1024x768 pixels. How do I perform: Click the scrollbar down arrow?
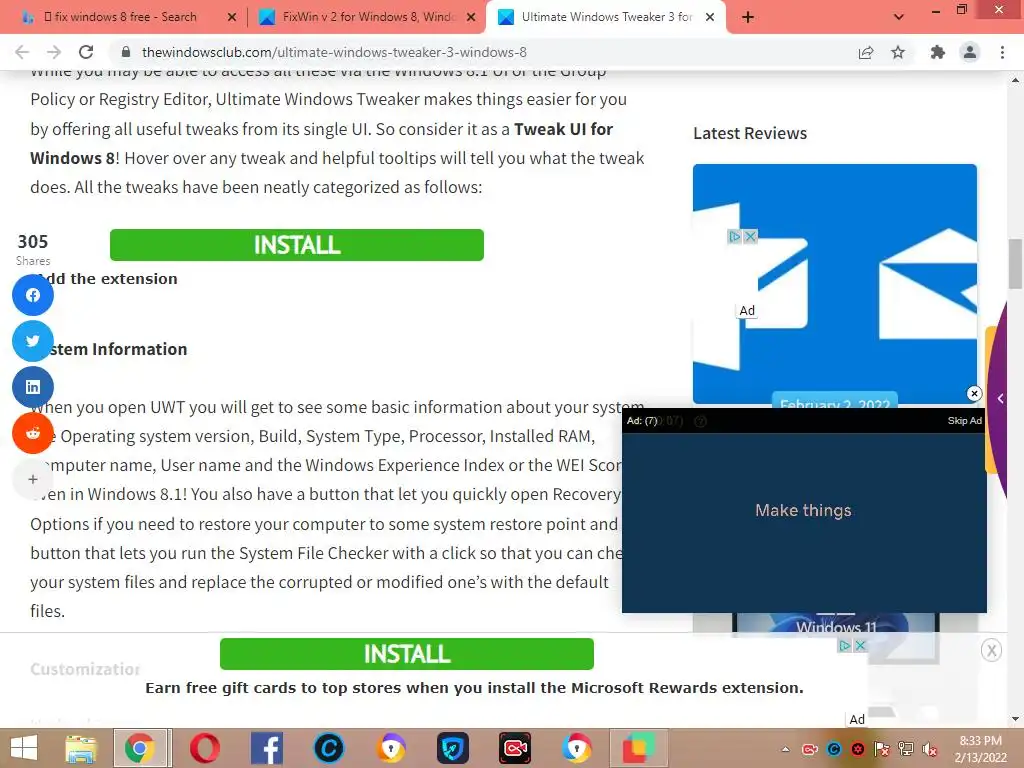(1016, 719)
